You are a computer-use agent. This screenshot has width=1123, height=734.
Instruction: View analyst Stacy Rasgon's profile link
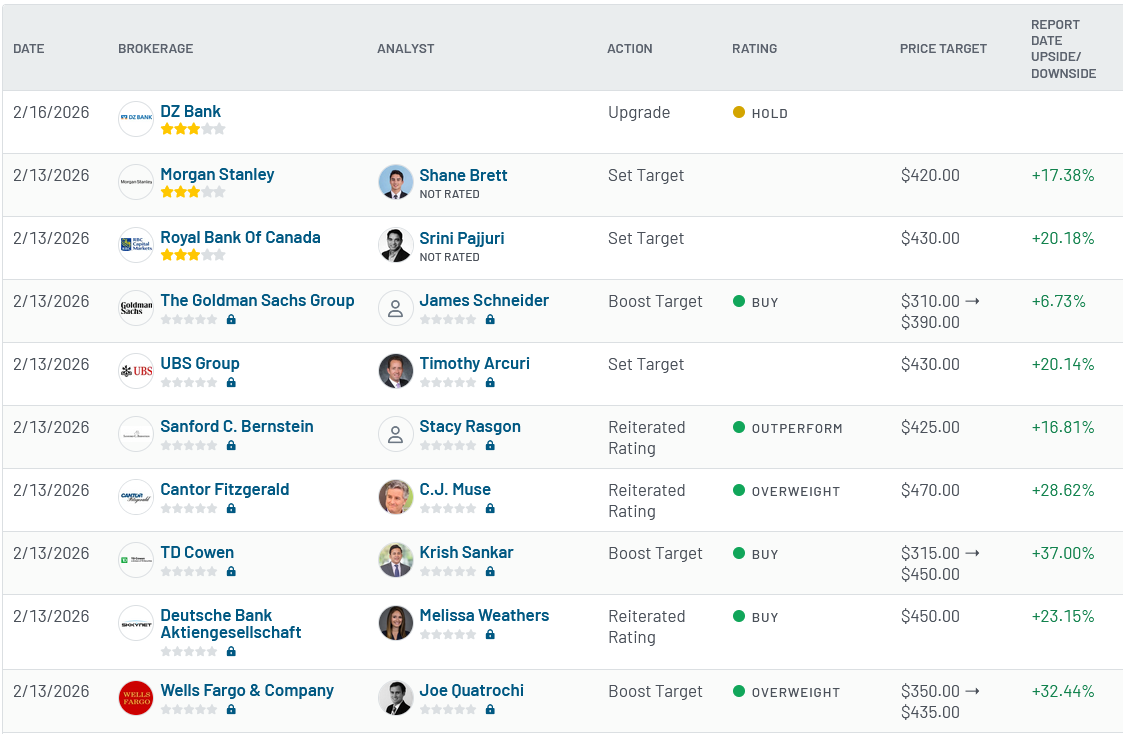[470, 427]
